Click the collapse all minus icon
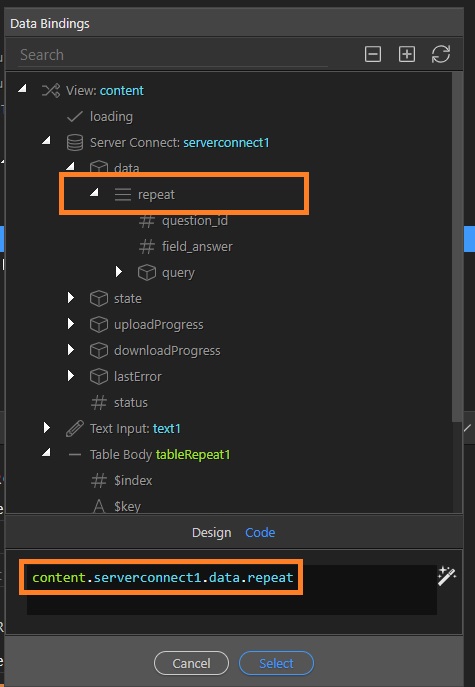The width and height of the screenshot is (475, 687). tap(372, 54)
